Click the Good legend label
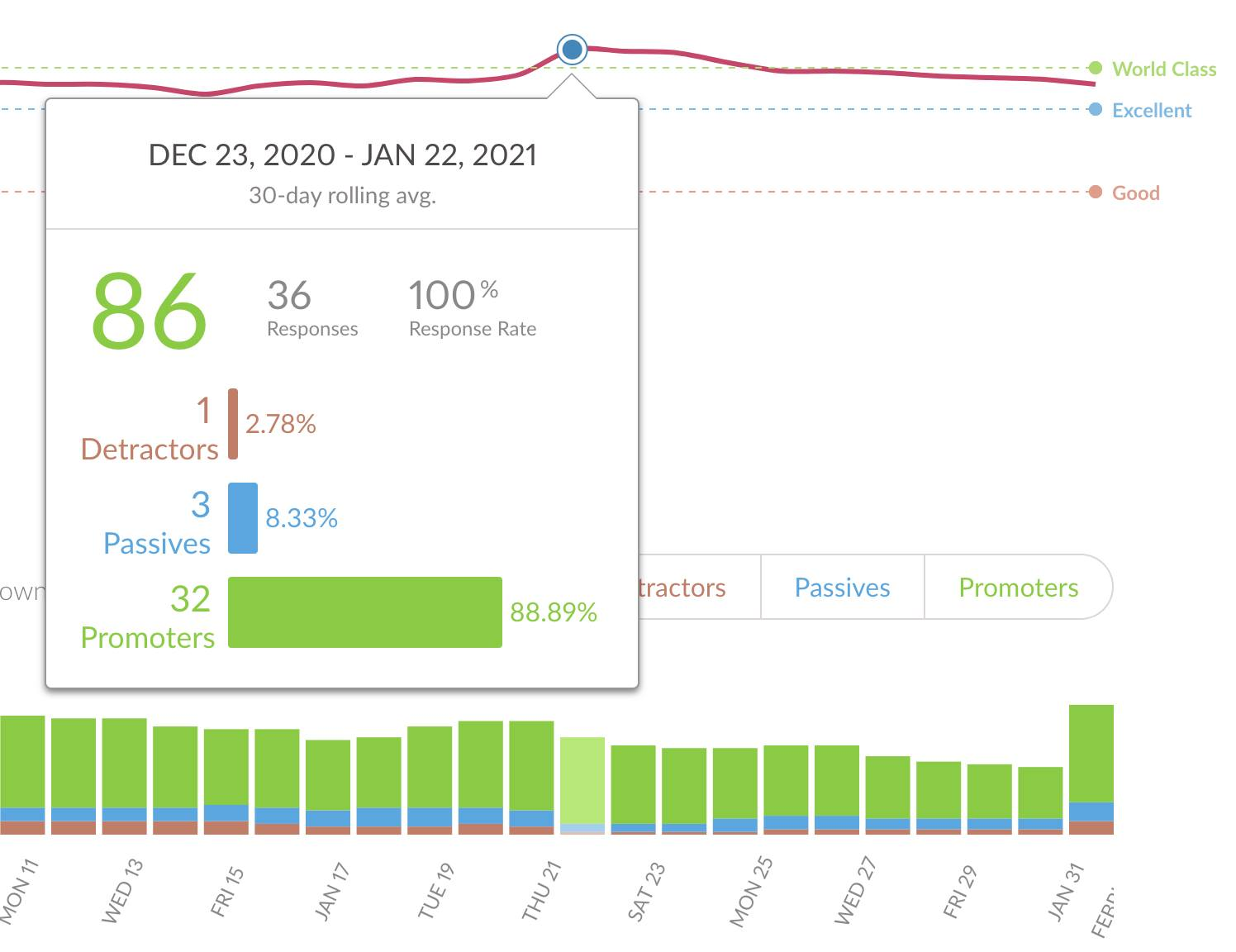The width and height of the screenshot is (1236, 952). (1135, 193)
